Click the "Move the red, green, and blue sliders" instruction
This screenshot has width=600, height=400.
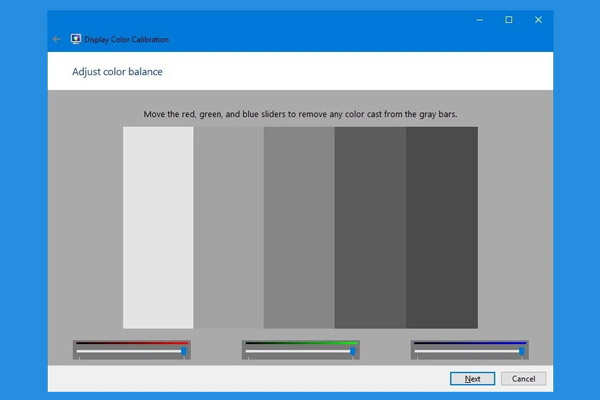tap(300, 114)
